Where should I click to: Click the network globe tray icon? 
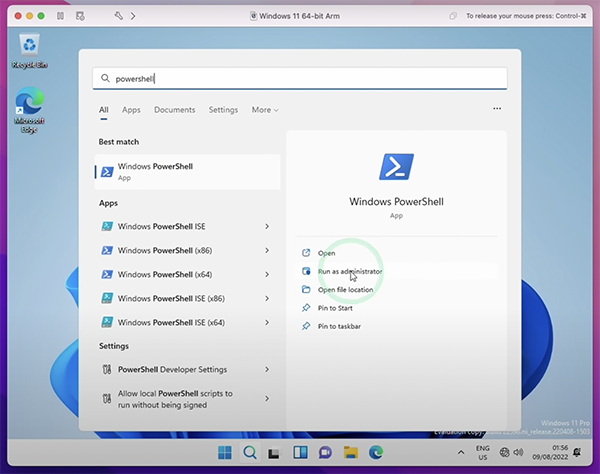click(x=504, y=453)
